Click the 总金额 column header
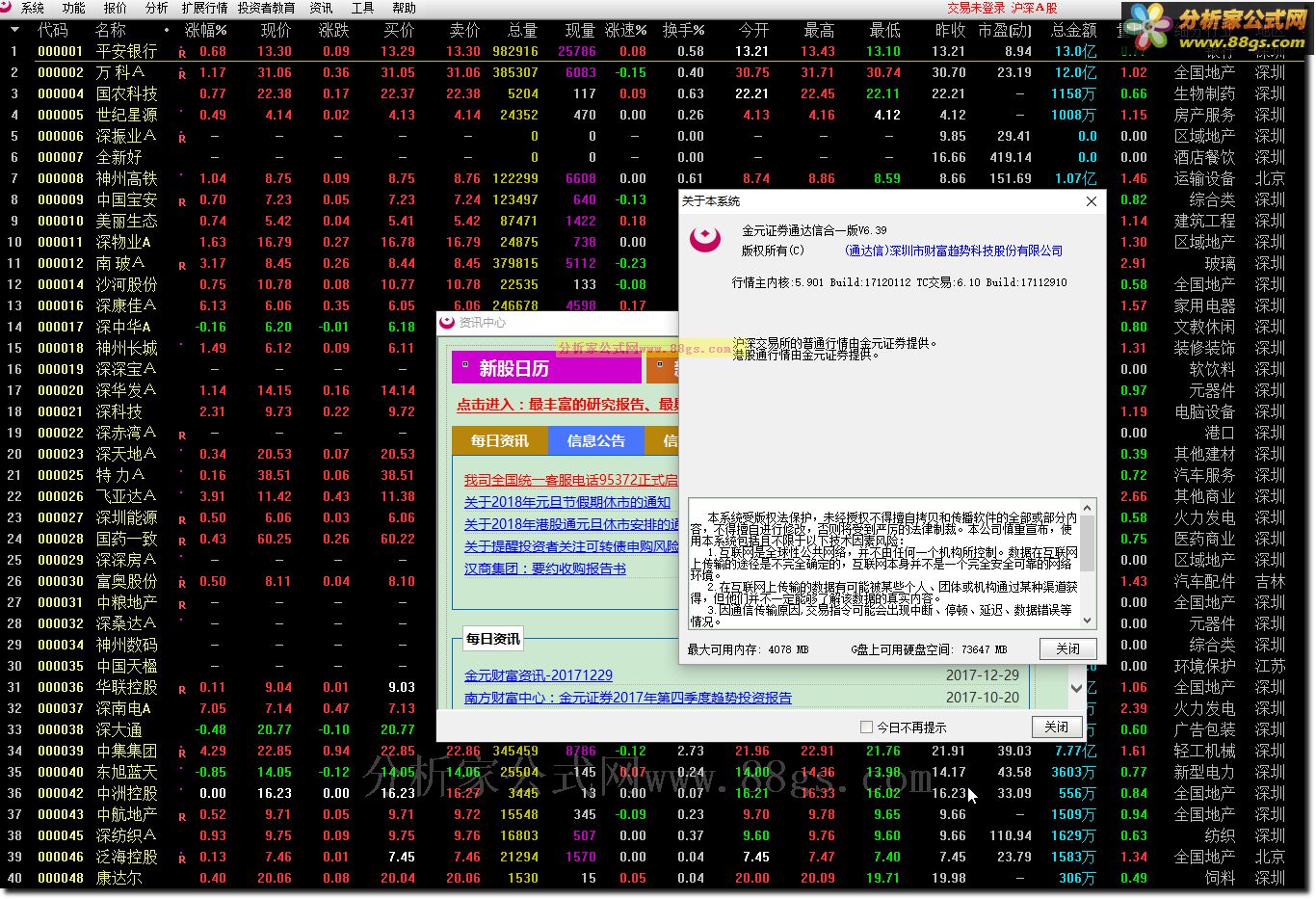Image resolution: width=1316 pixels, height=899 pixels. (x=1074, y=31)
